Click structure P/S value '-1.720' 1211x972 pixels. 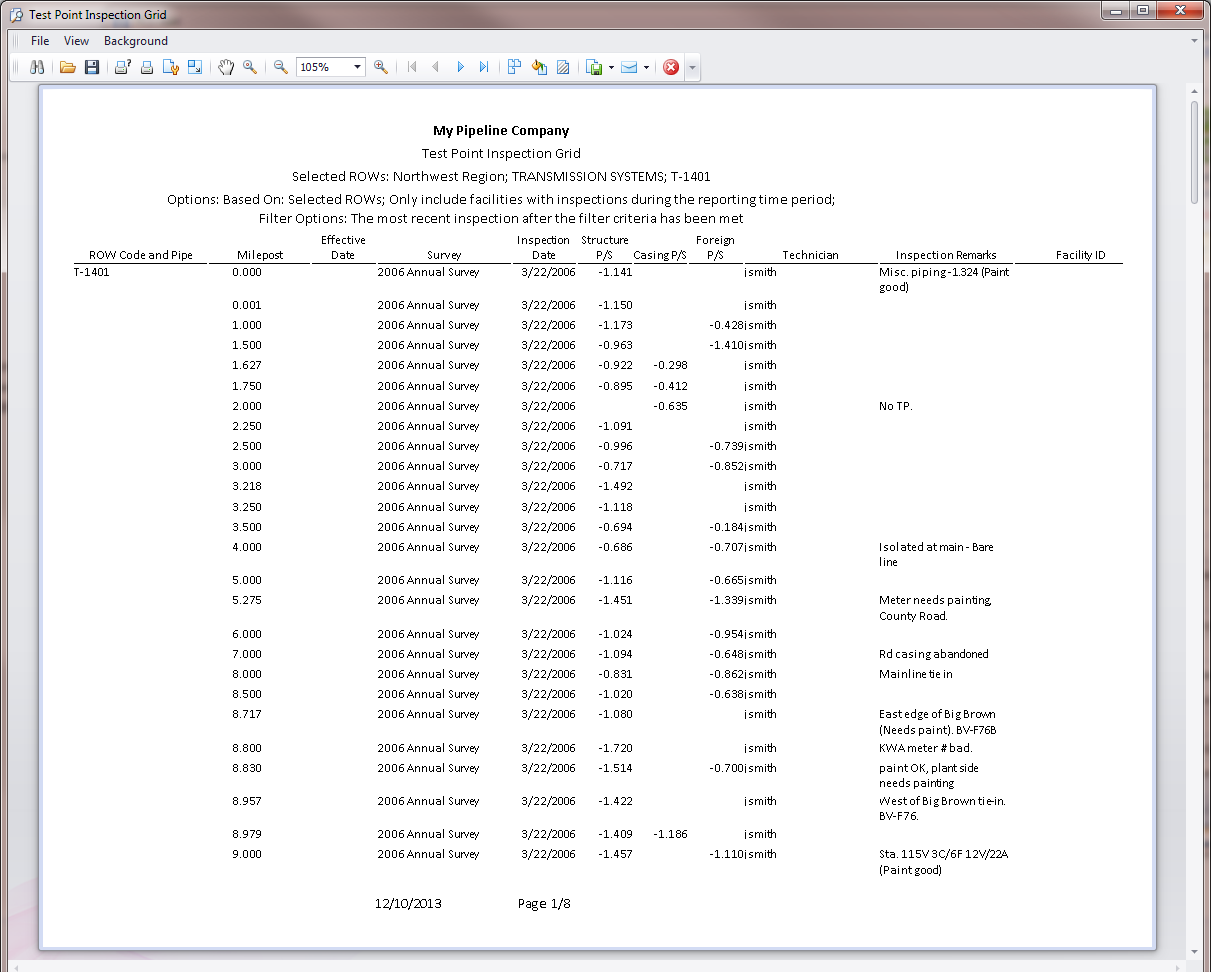615,748
